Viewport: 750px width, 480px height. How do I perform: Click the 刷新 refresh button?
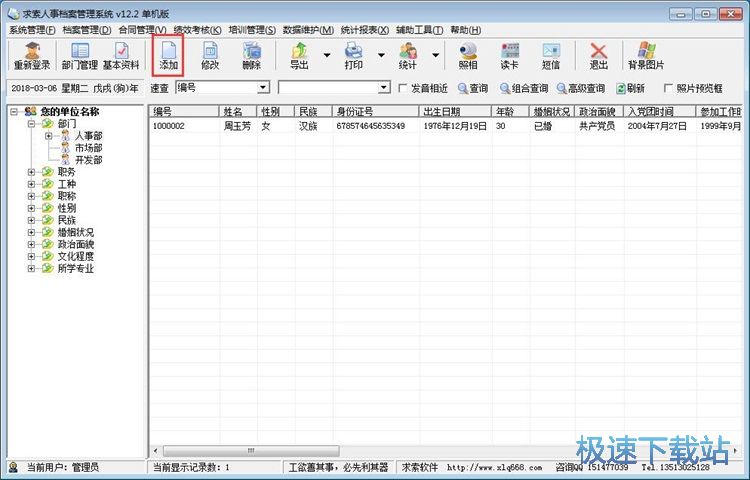tap(630, 88)
